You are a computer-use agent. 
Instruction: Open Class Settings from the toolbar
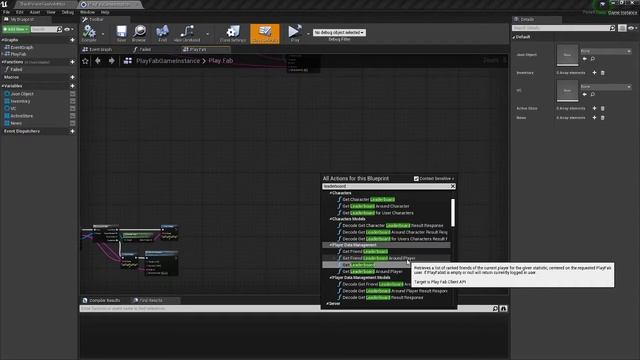pos(233,33)
